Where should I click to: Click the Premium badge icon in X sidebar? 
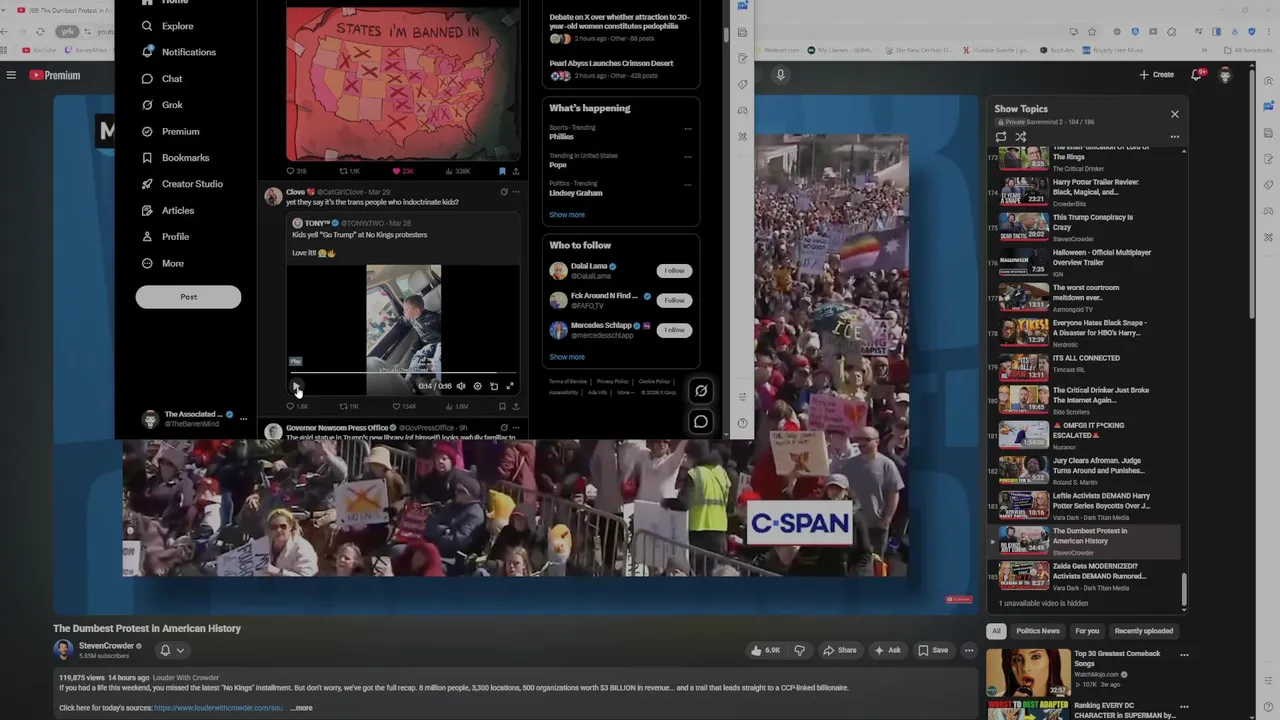(147, 132)
